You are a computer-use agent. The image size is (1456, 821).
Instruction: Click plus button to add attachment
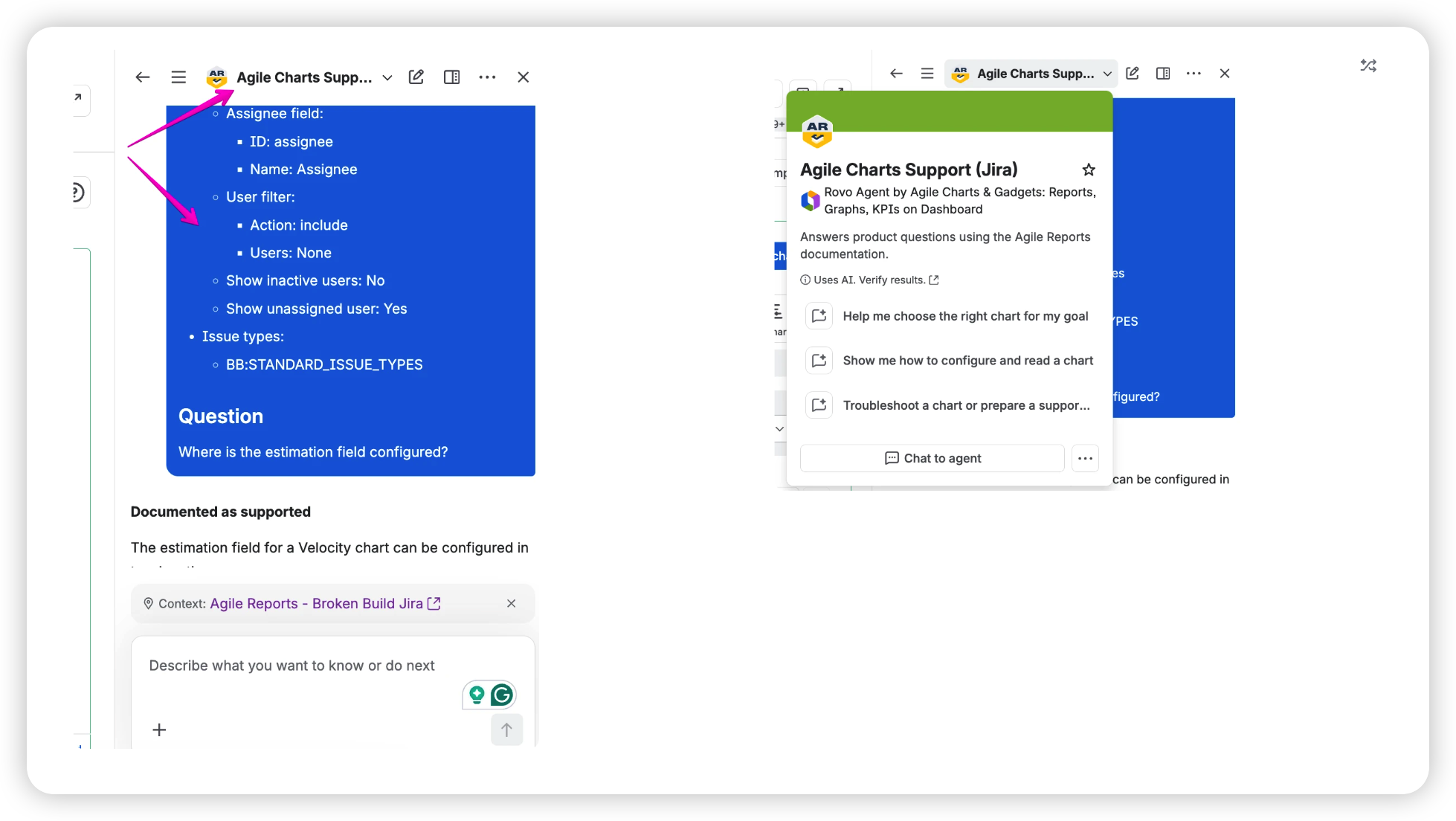pyautogui.click(x=159, y=730)
